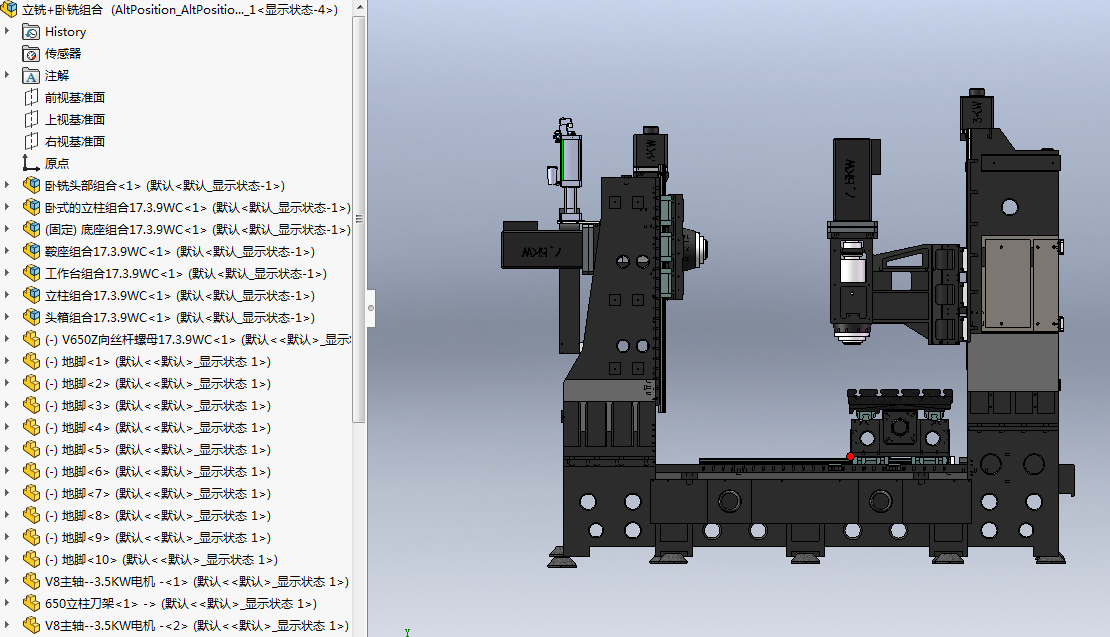
Task: Click the 原点 origin icon
Action: [30, 164]
